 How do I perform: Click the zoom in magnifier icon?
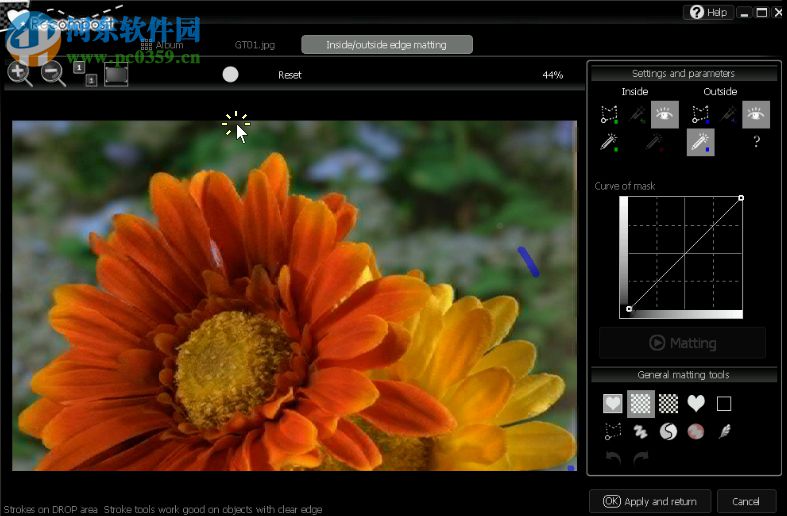point(19,73)
